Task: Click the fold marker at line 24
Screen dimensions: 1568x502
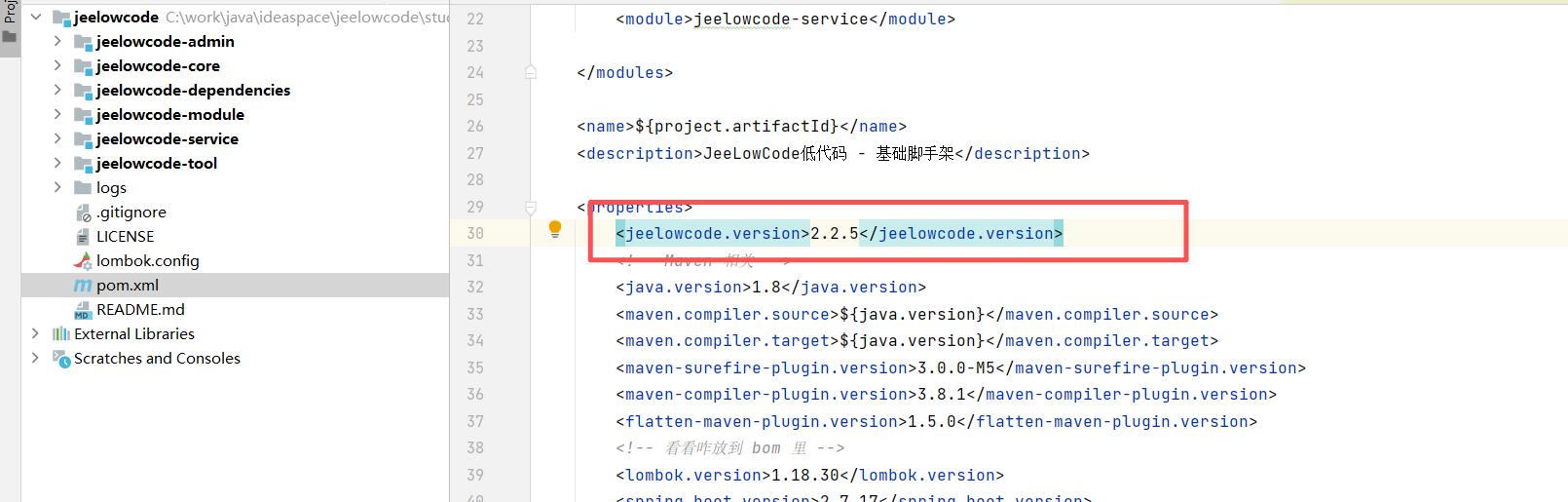Action: [x=531, y=72]
